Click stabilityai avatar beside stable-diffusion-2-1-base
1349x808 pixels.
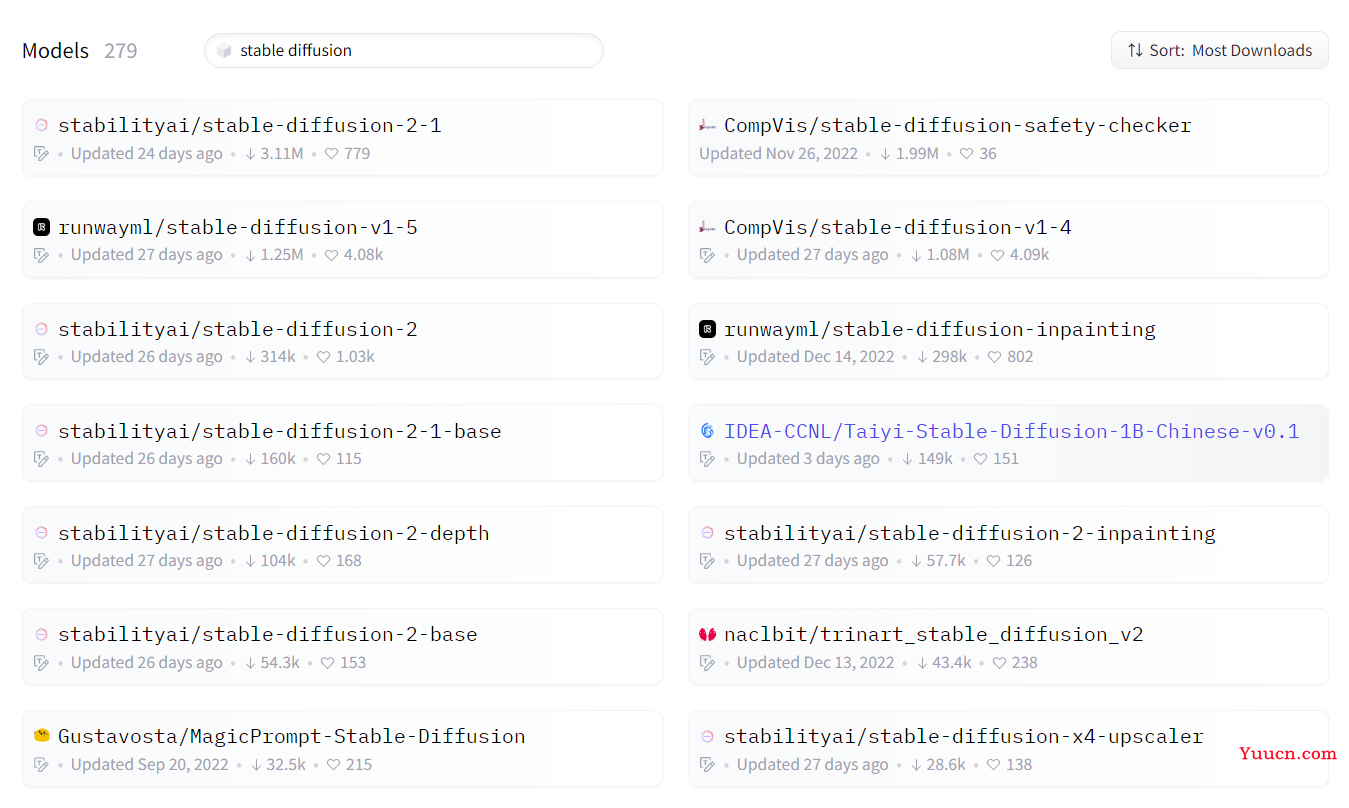[41, 431]
